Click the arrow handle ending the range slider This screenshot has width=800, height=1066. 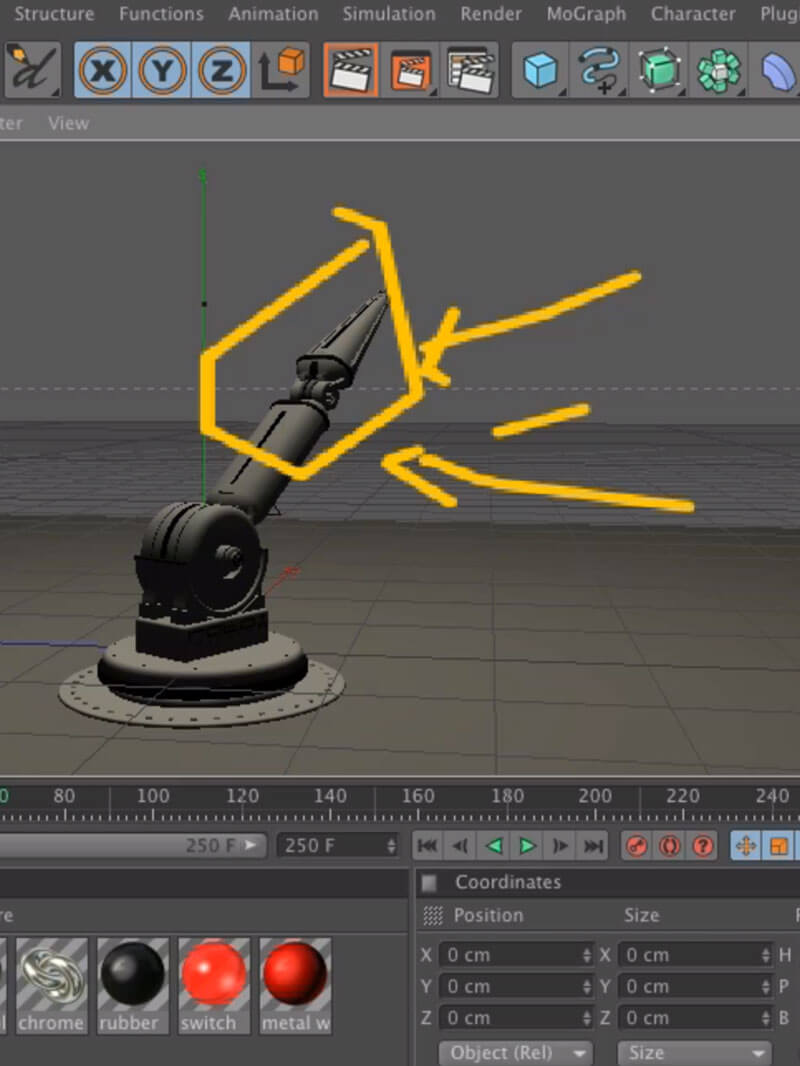[x=251, y=846]
